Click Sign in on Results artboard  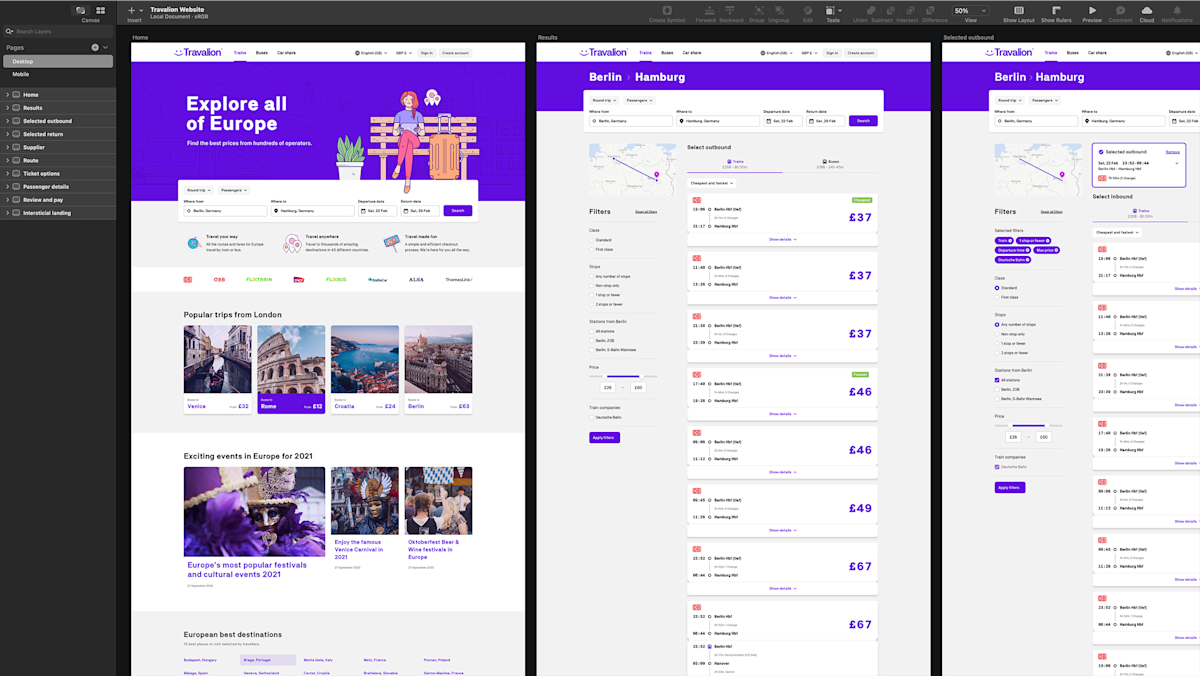click(832, 52)
